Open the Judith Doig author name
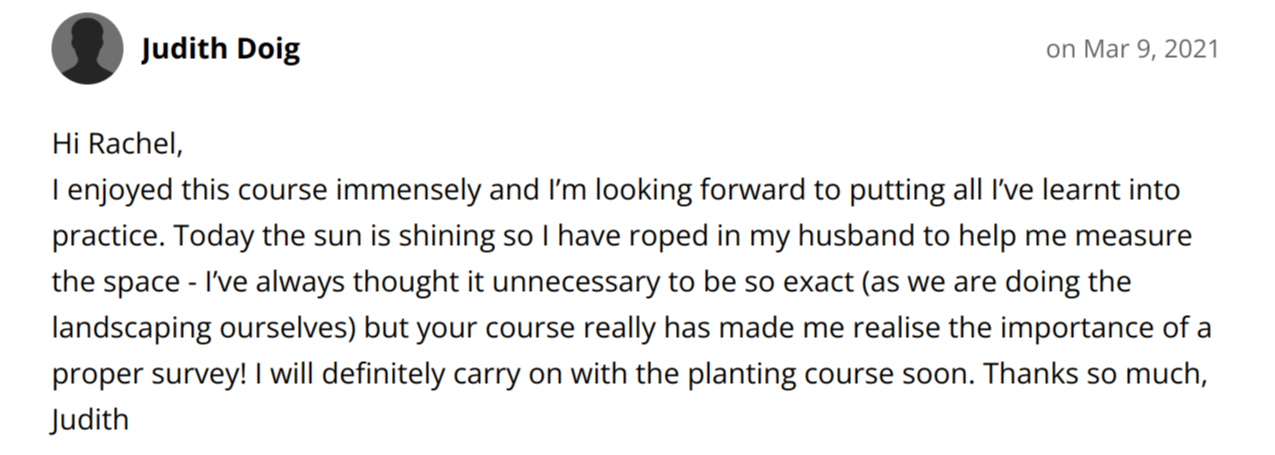 221,50
